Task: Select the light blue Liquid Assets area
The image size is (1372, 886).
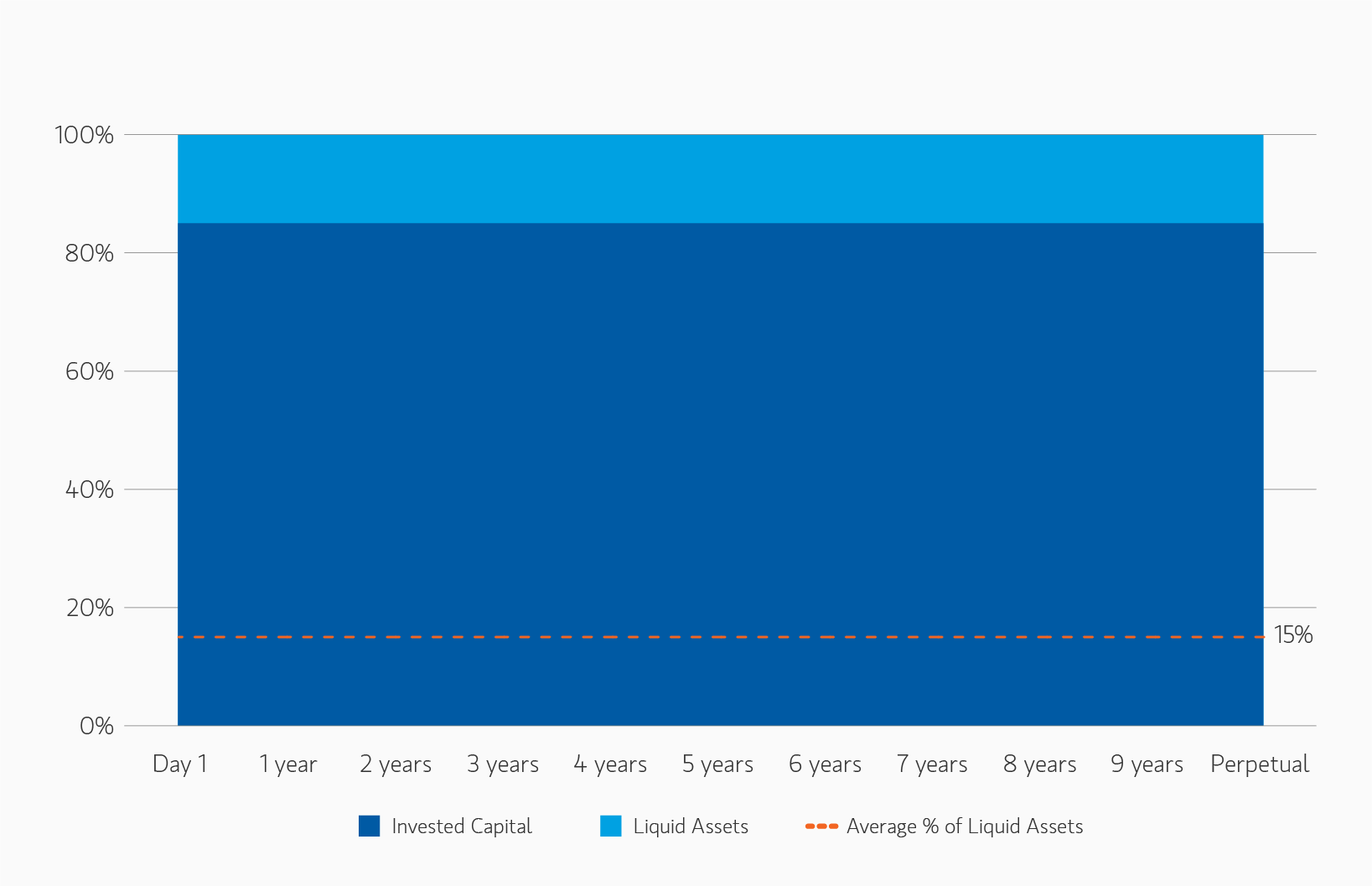Action: (x=720, y=179)
